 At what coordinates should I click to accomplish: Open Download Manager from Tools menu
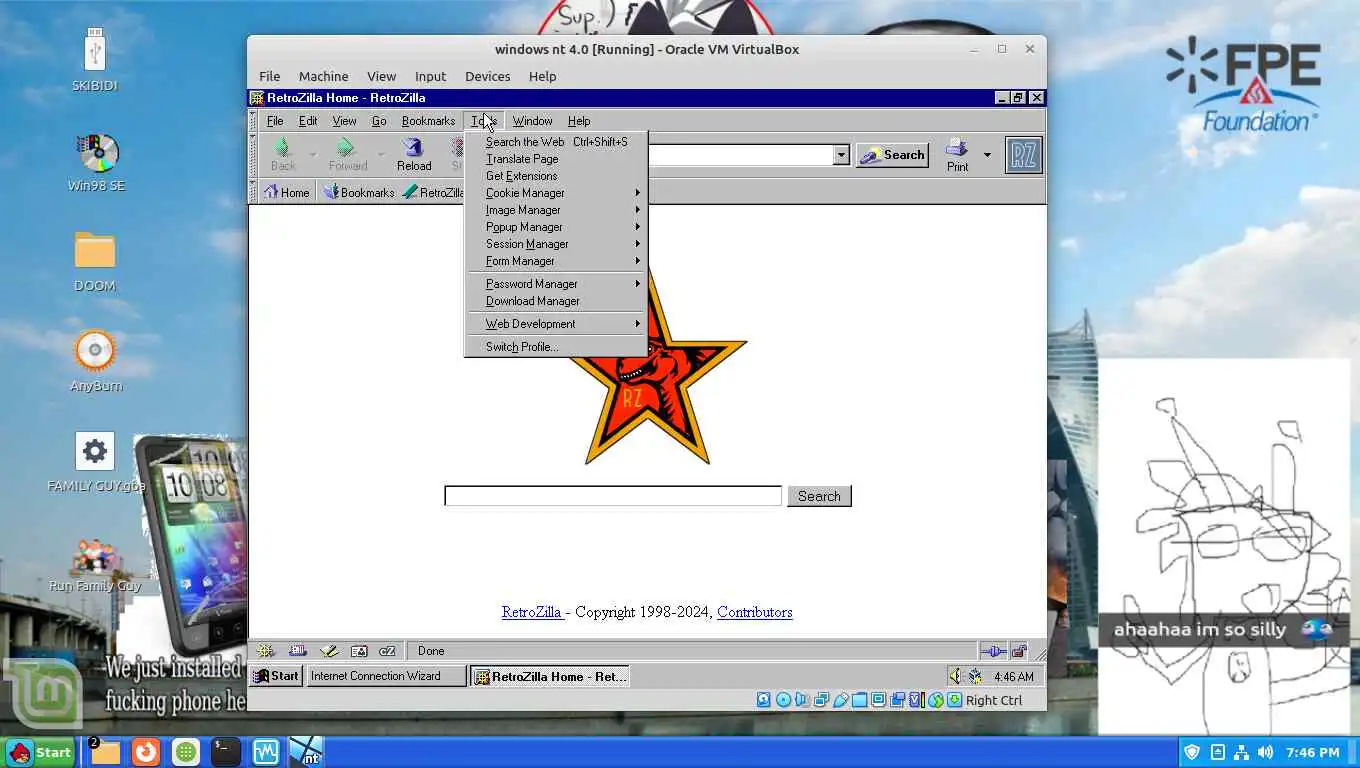[556, 301]
